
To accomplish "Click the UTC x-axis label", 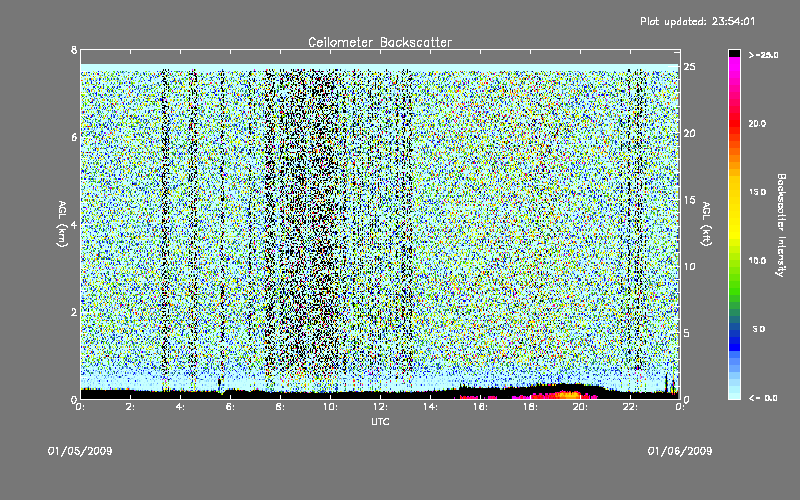I will tap(380, 421).
